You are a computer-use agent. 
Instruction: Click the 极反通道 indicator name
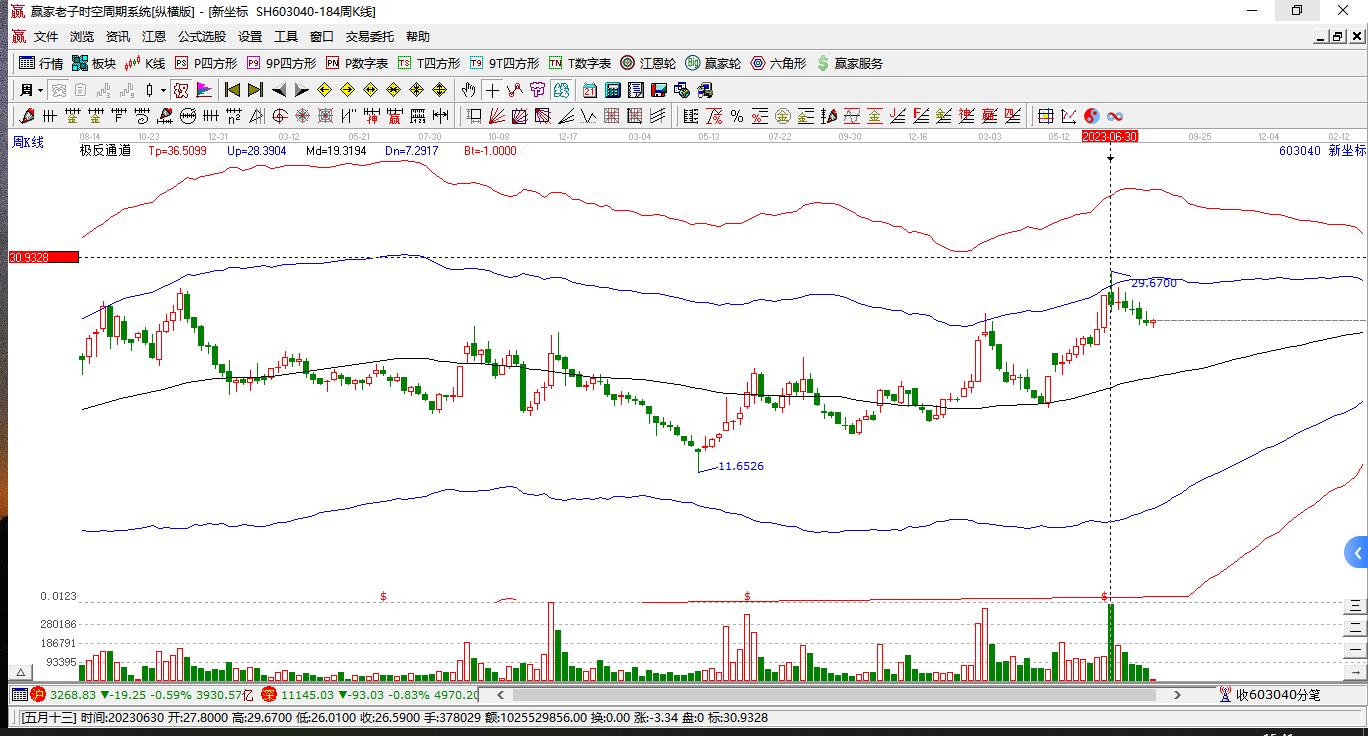point(105,151)
